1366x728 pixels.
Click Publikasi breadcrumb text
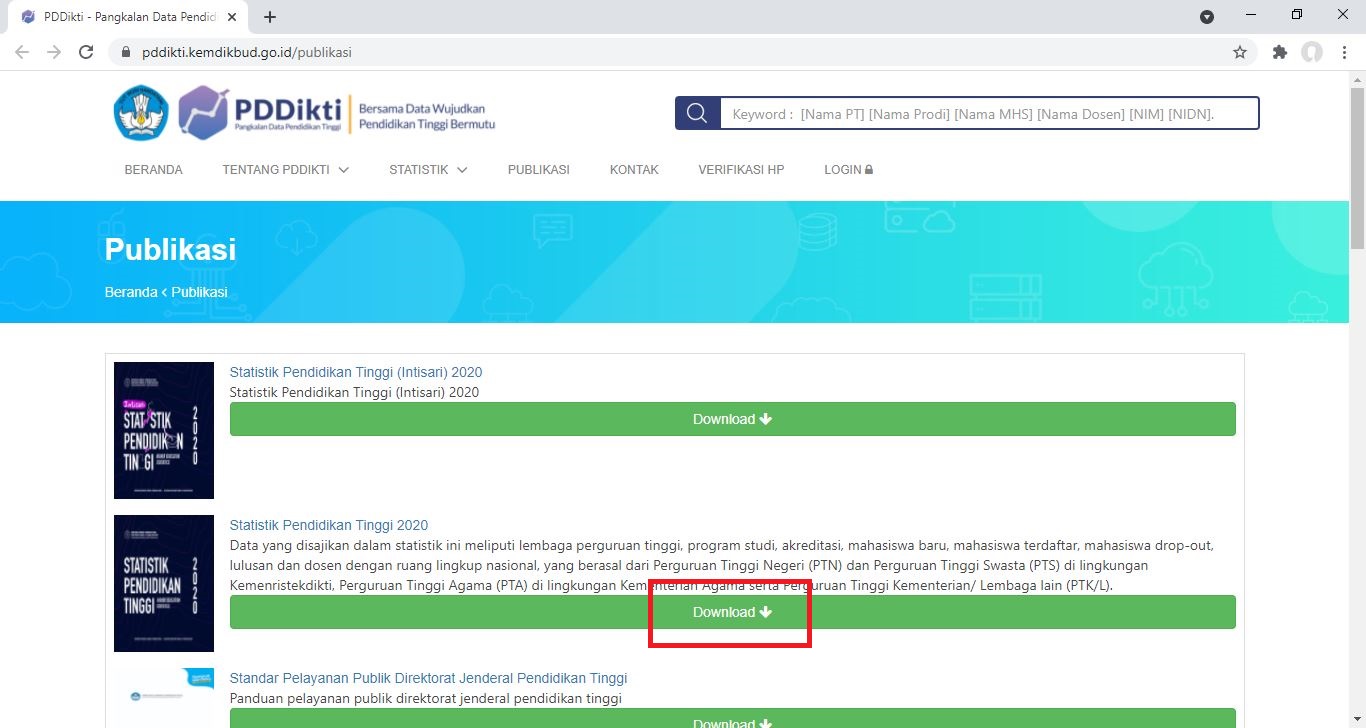tap(199, 292)
